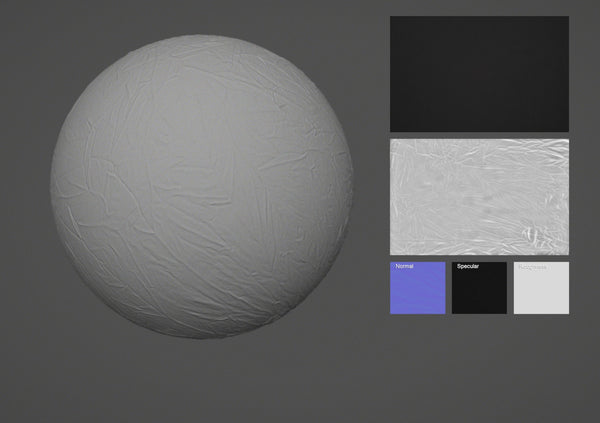
Task: Click the right edge of the sphere
Action: (x=350, y=187)
